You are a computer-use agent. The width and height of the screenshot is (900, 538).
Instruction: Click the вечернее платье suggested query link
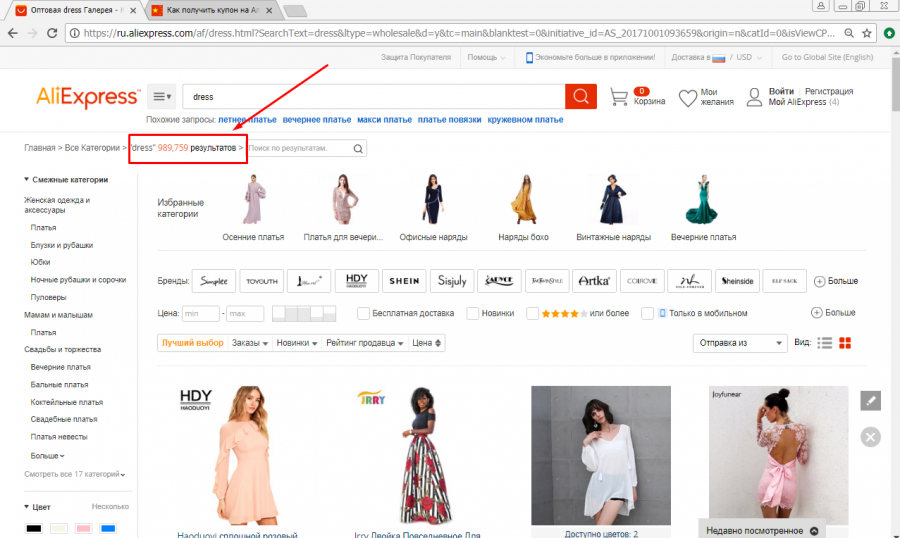[317, 120]
